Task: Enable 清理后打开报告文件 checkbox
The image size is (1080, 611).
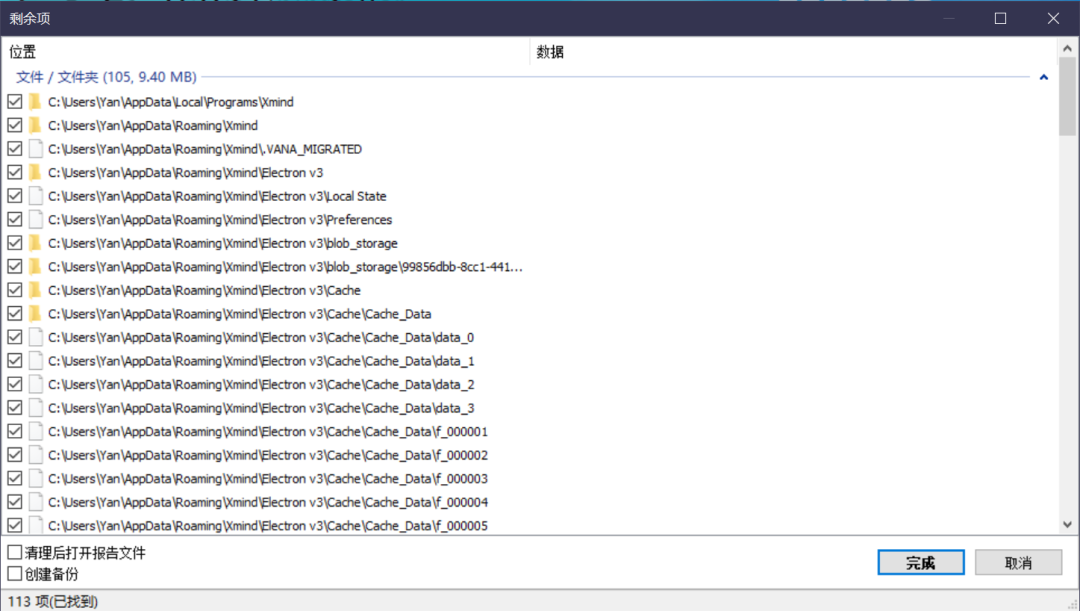Action: (14, 552)
